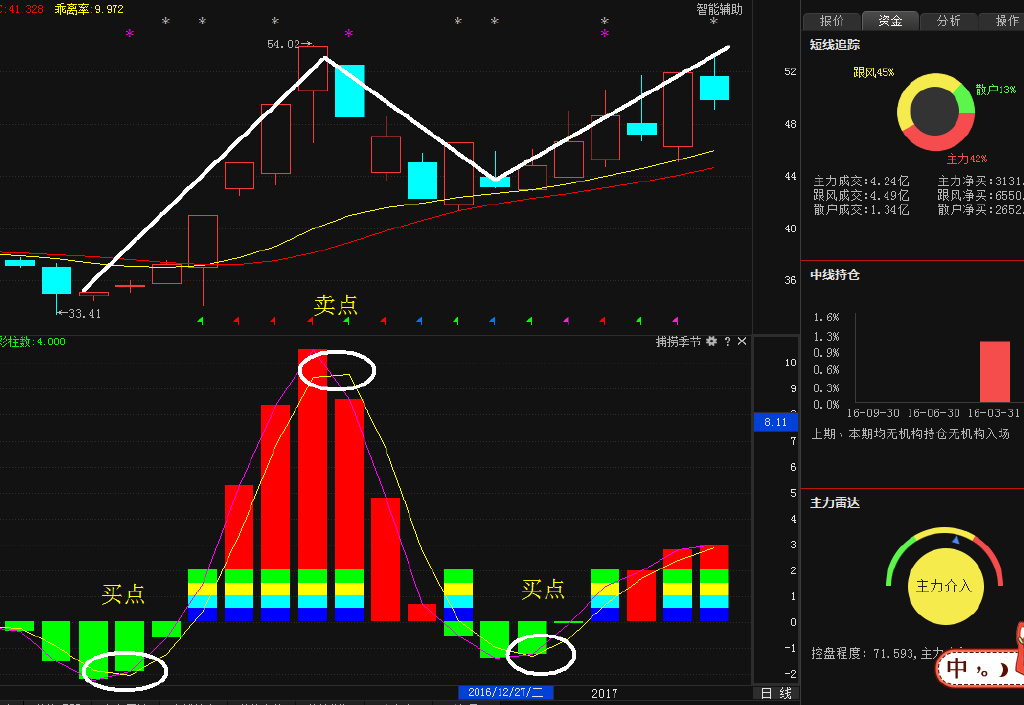Viewport: 1024px width, 705px height.
Task: Click the 33.41 low price label
Action: [84, 313]
